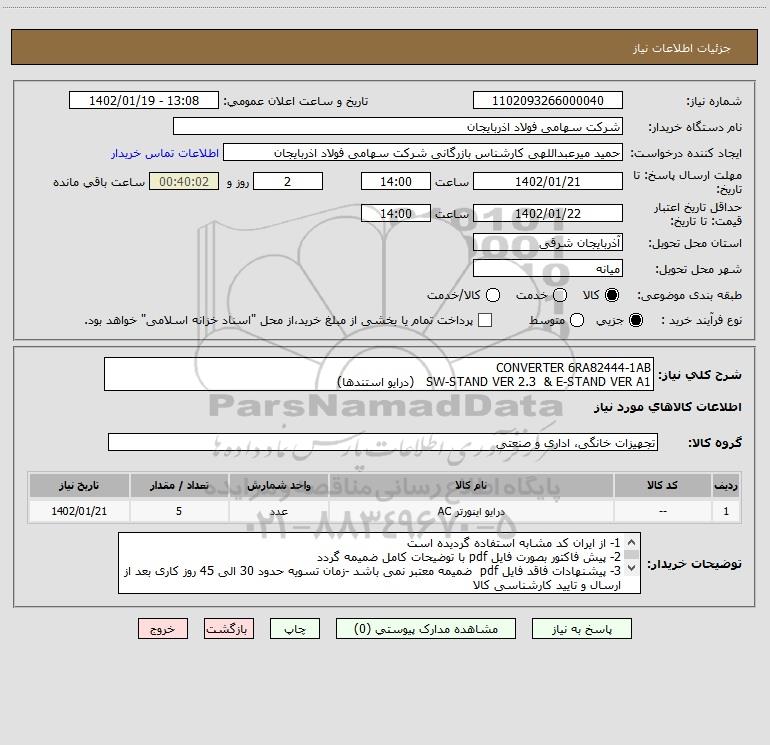Click the نام کالا column header

470,485
